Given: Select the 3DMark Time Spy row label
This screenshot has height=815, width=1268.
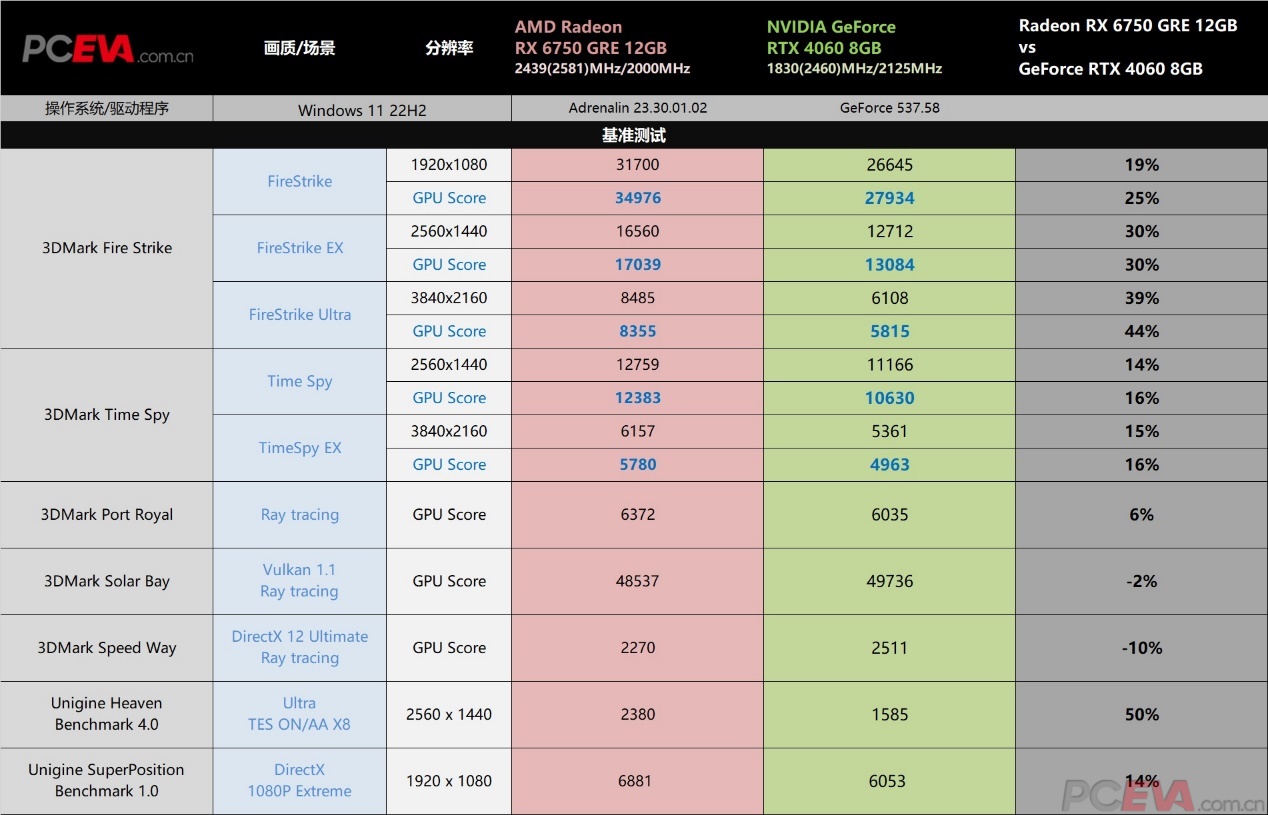Looking at the screenshot, I should tap(107, 415).
